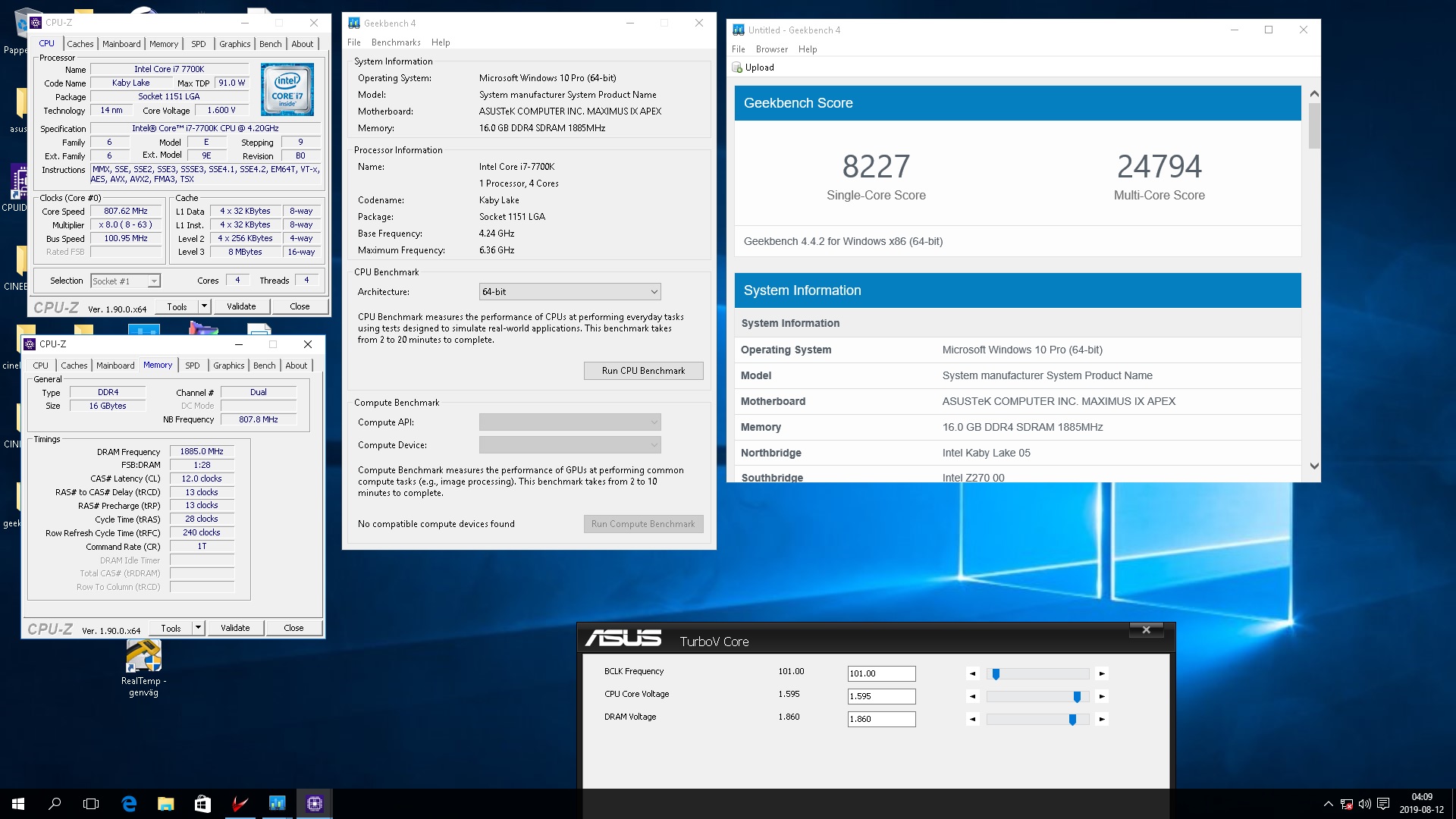Open File Explorer from taskbar
Screen dimensions: 1456x819
click(165, 804)
